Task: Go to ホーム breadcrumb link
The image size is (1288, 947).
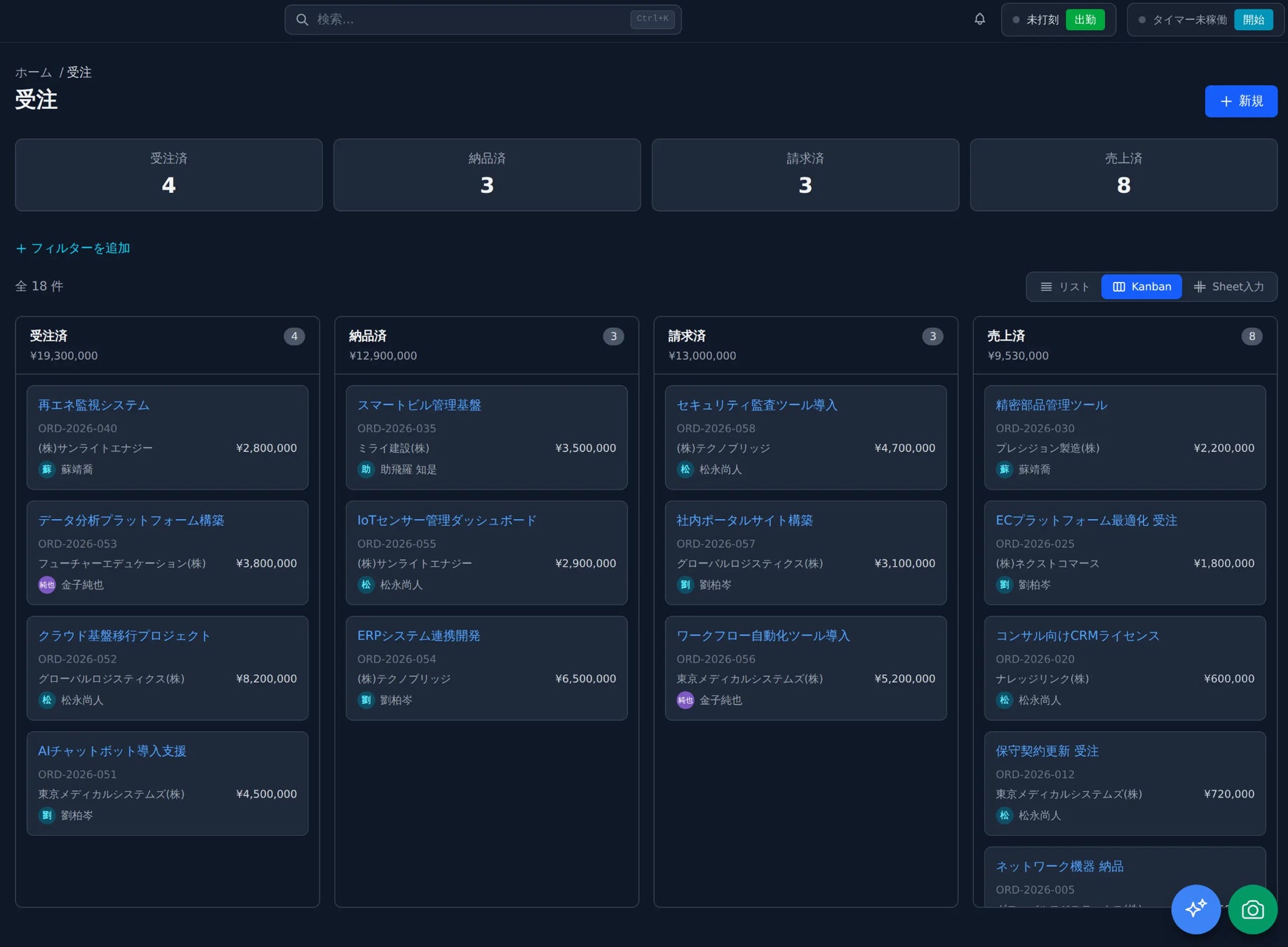Action: pyautogui.click(x=34, y=72)
